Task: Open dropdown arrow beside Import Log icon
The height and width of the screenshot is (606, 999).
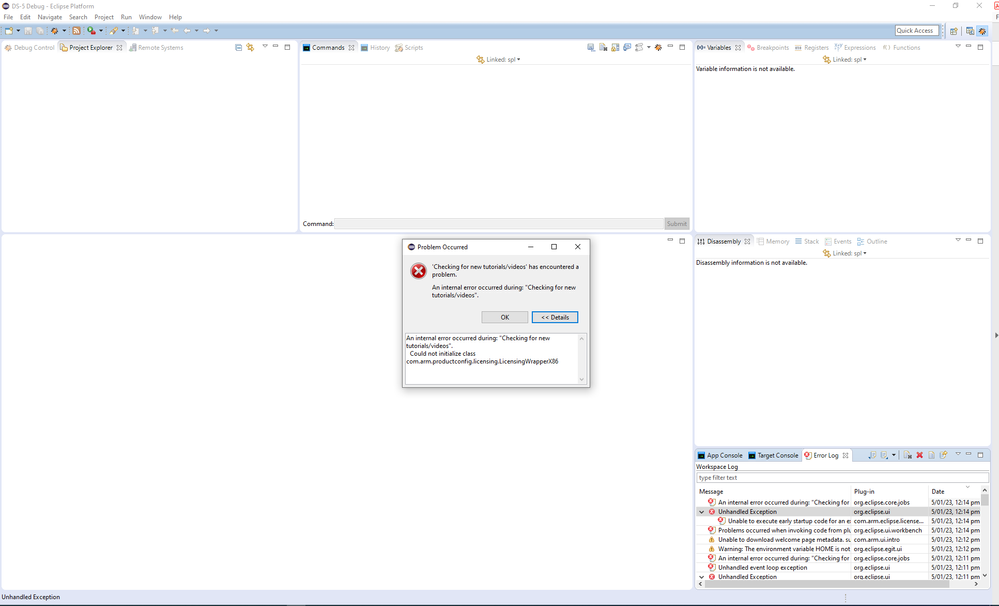Action: pos(894,455)
